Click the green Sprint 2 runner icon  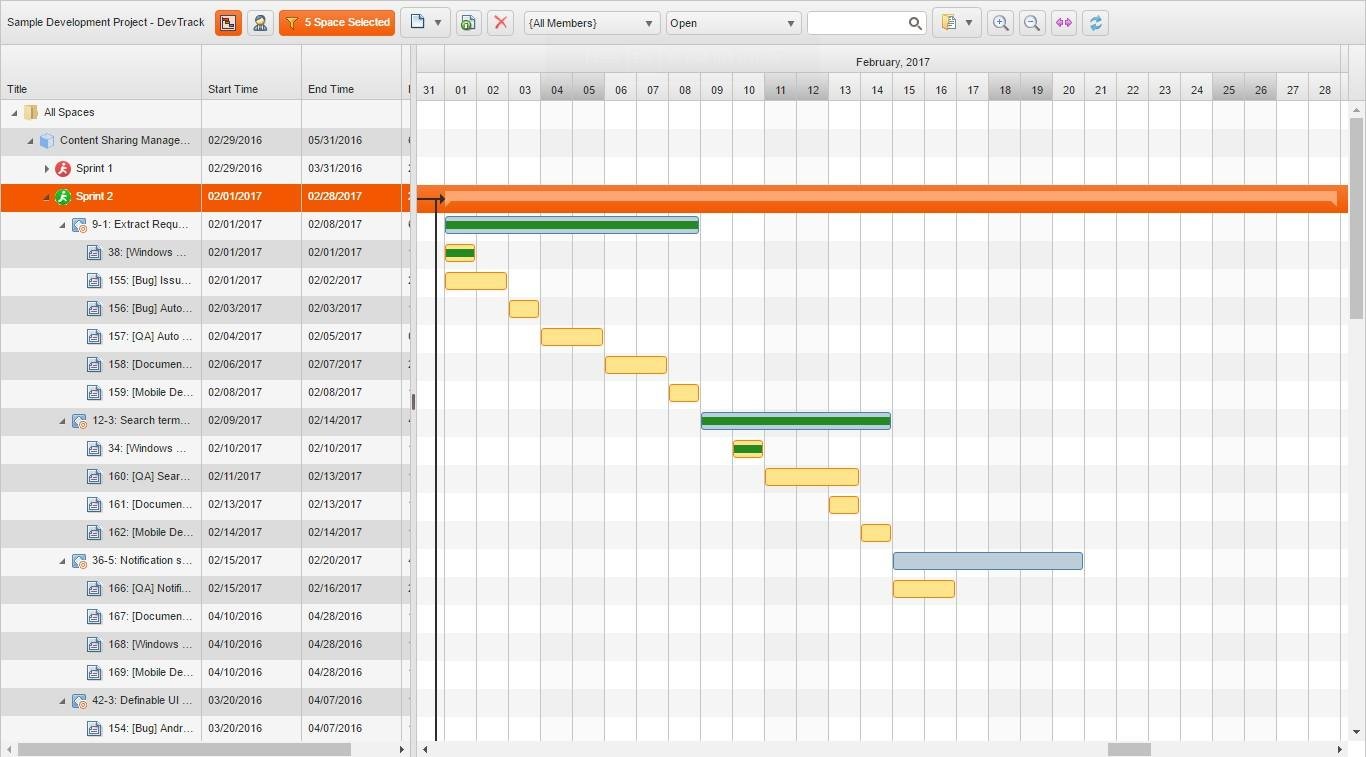[x=63, y=197]
